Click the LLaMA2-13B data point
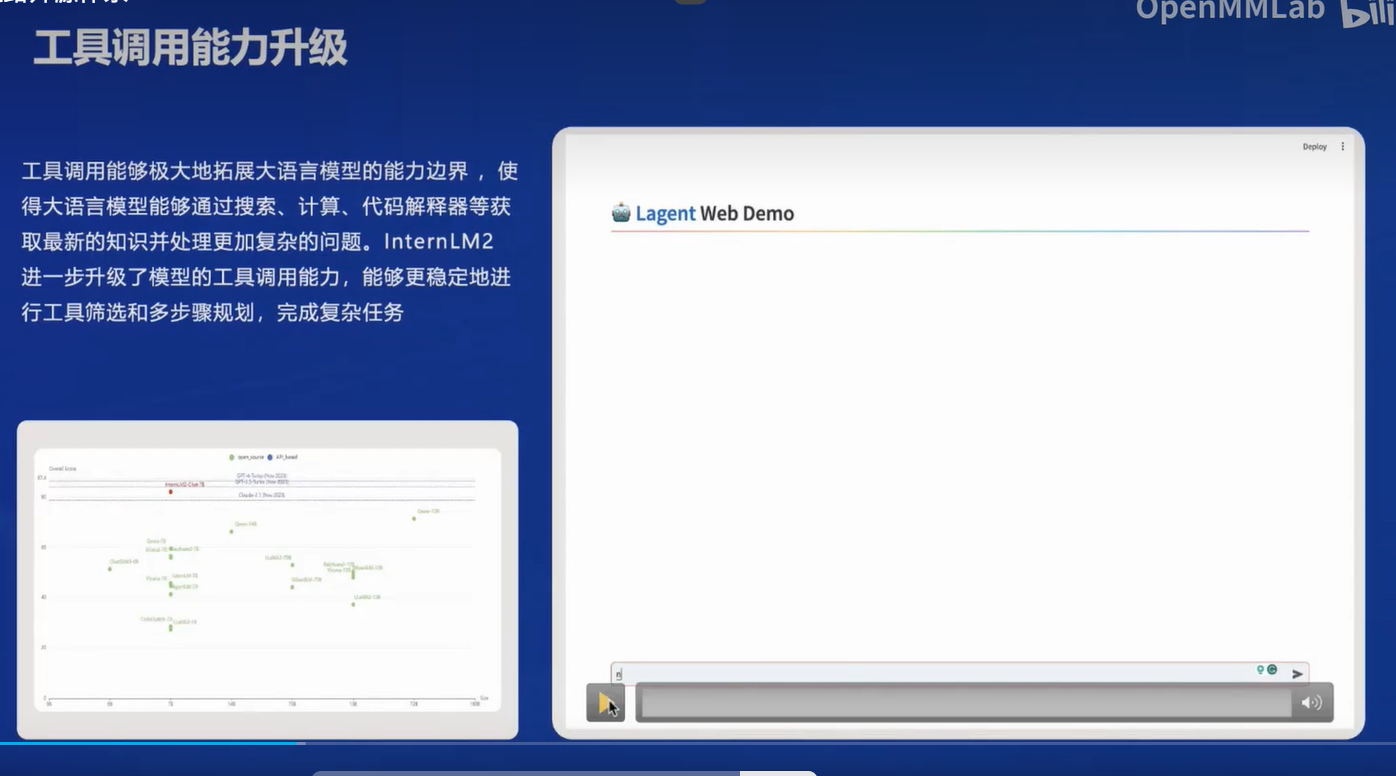The image size is (1396, 776). [353, 604]
